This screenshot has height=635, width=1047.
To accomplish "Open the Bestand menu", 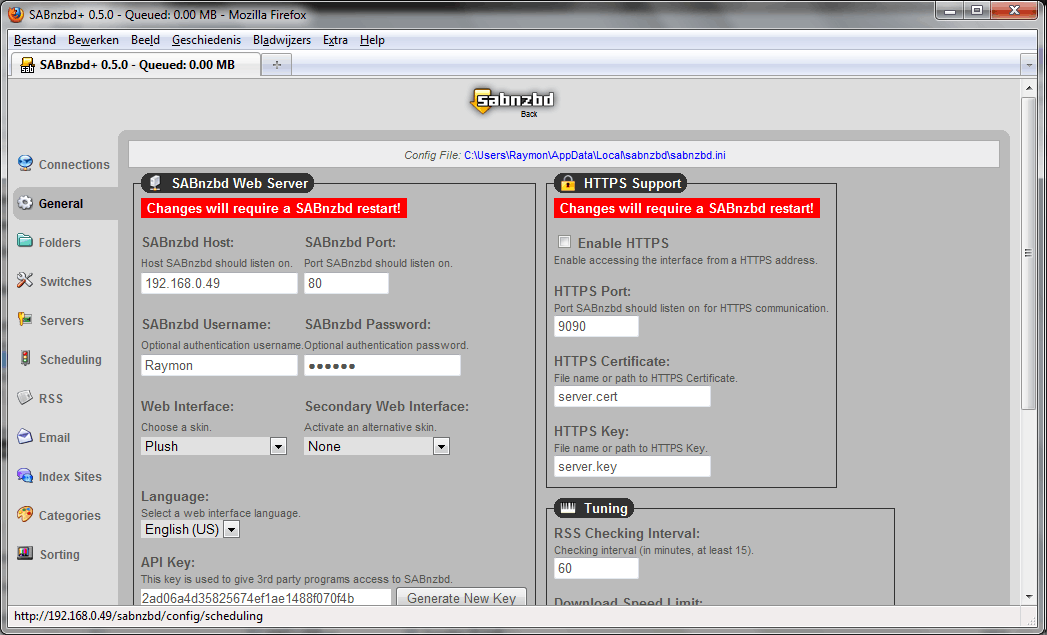I will pos(35,40).
